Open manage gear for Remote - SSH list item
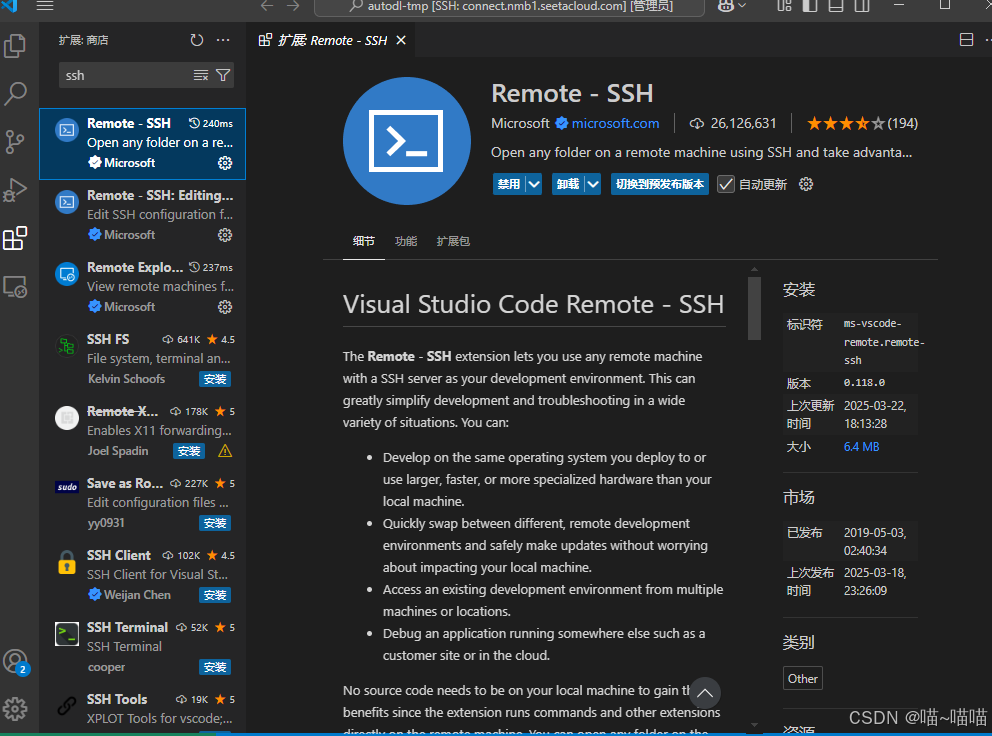Image resolution: width=992 pixels, height=736 pixels. click(x=225, y=163)
